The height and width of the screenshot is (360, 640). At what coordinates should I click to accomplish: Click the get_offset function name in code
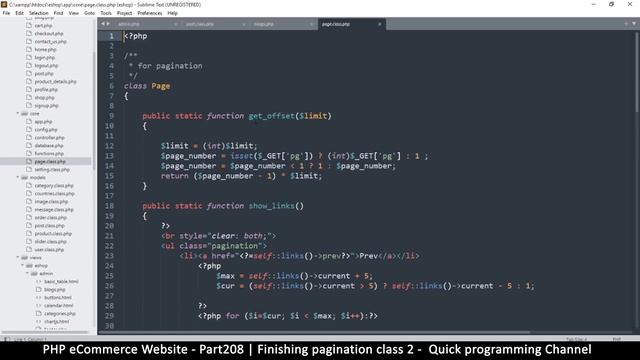pyautogui.click(x=271, y=116)
